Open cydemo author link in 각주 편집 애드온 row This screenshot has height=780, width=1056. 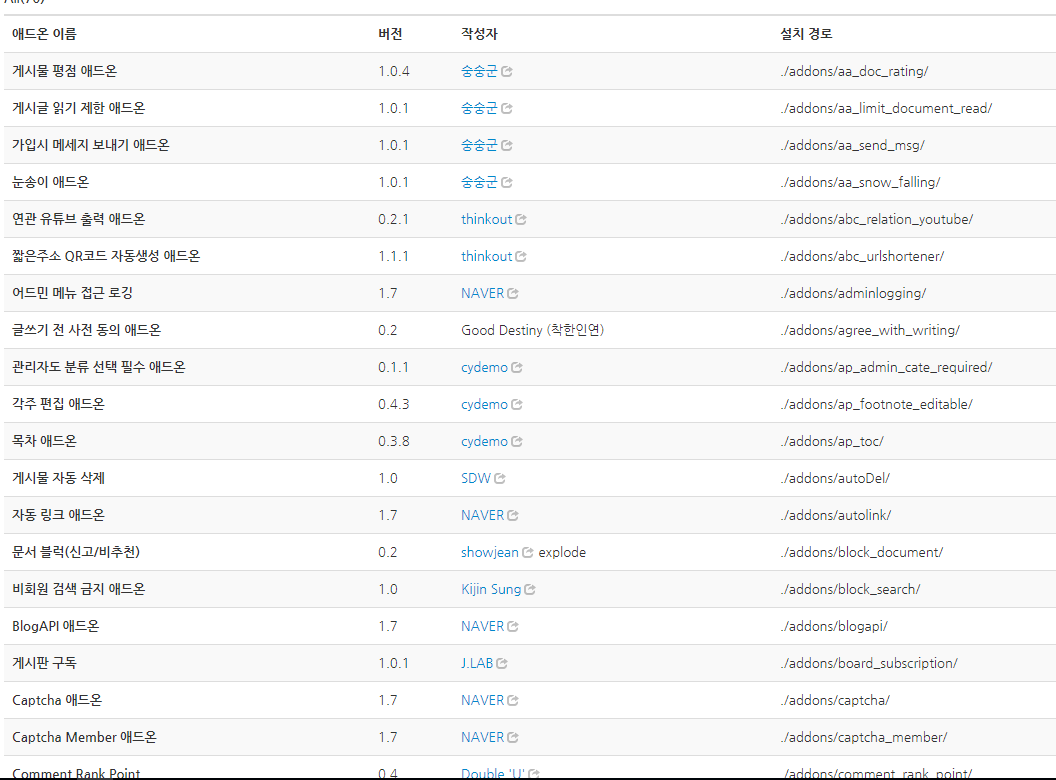pos(484,404)
